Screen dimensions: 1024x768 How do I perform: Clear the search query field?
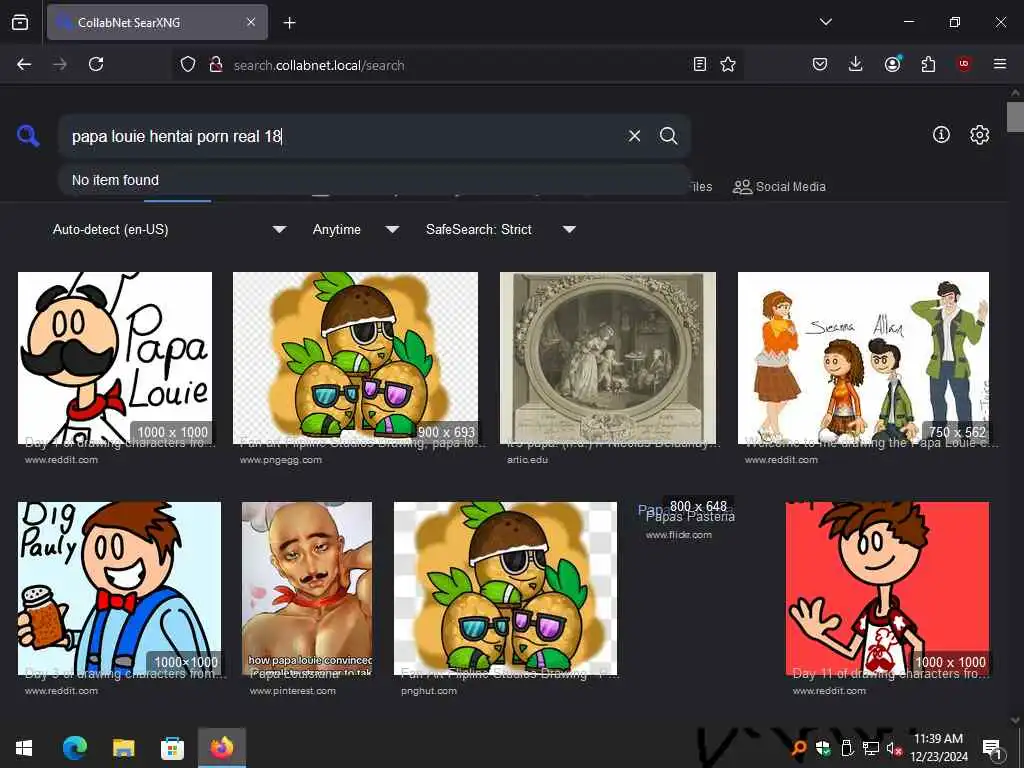coord(634,136)
